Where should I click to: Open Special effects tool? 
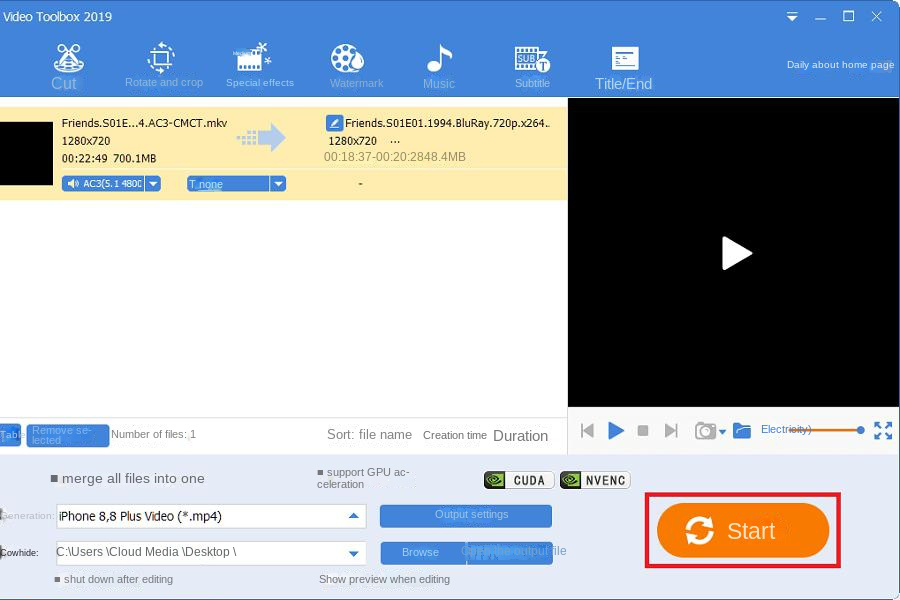pyautogui.click(x=259, y=65)
